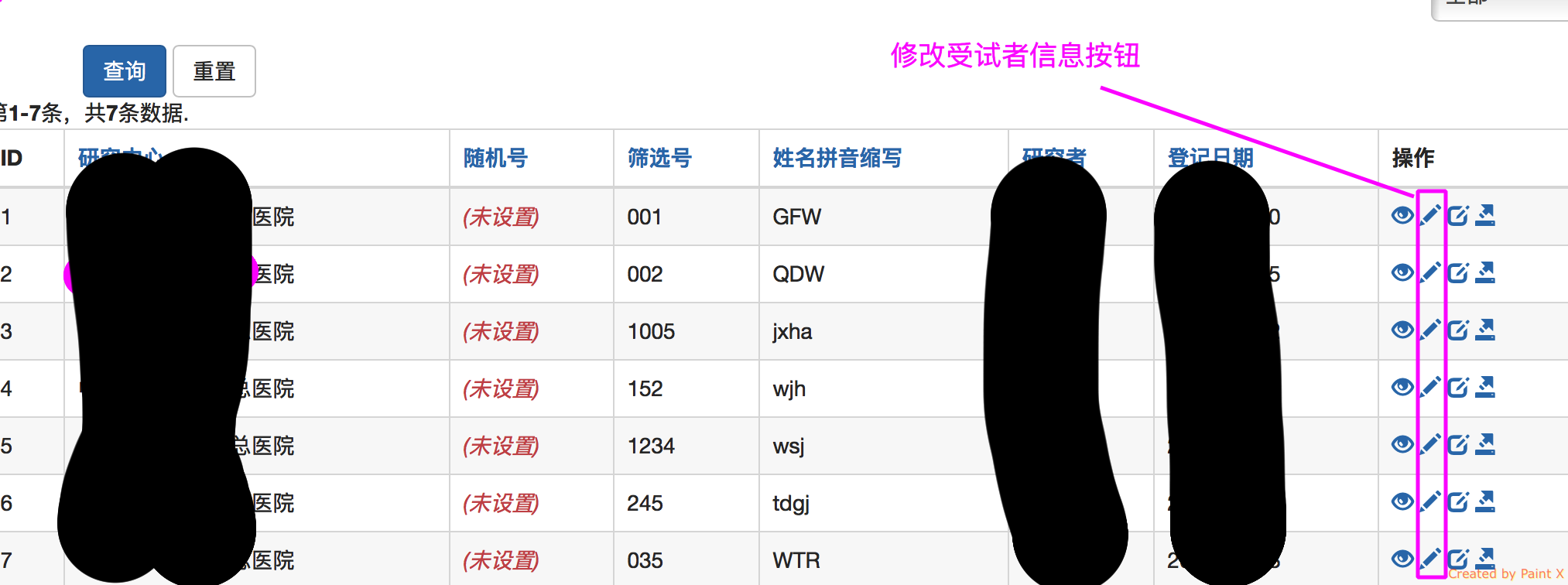Click the export icon in the QDW row
The width and height of the screenshot is (1568, 585).
point(1484,272)
